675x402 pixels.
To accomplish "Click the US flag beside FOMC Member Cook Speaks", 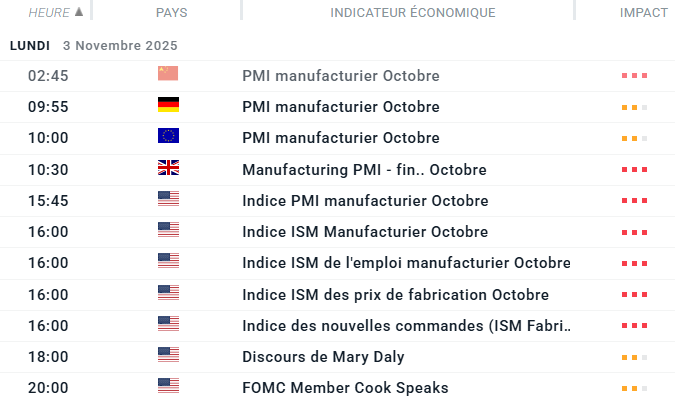I will [168, 386].
